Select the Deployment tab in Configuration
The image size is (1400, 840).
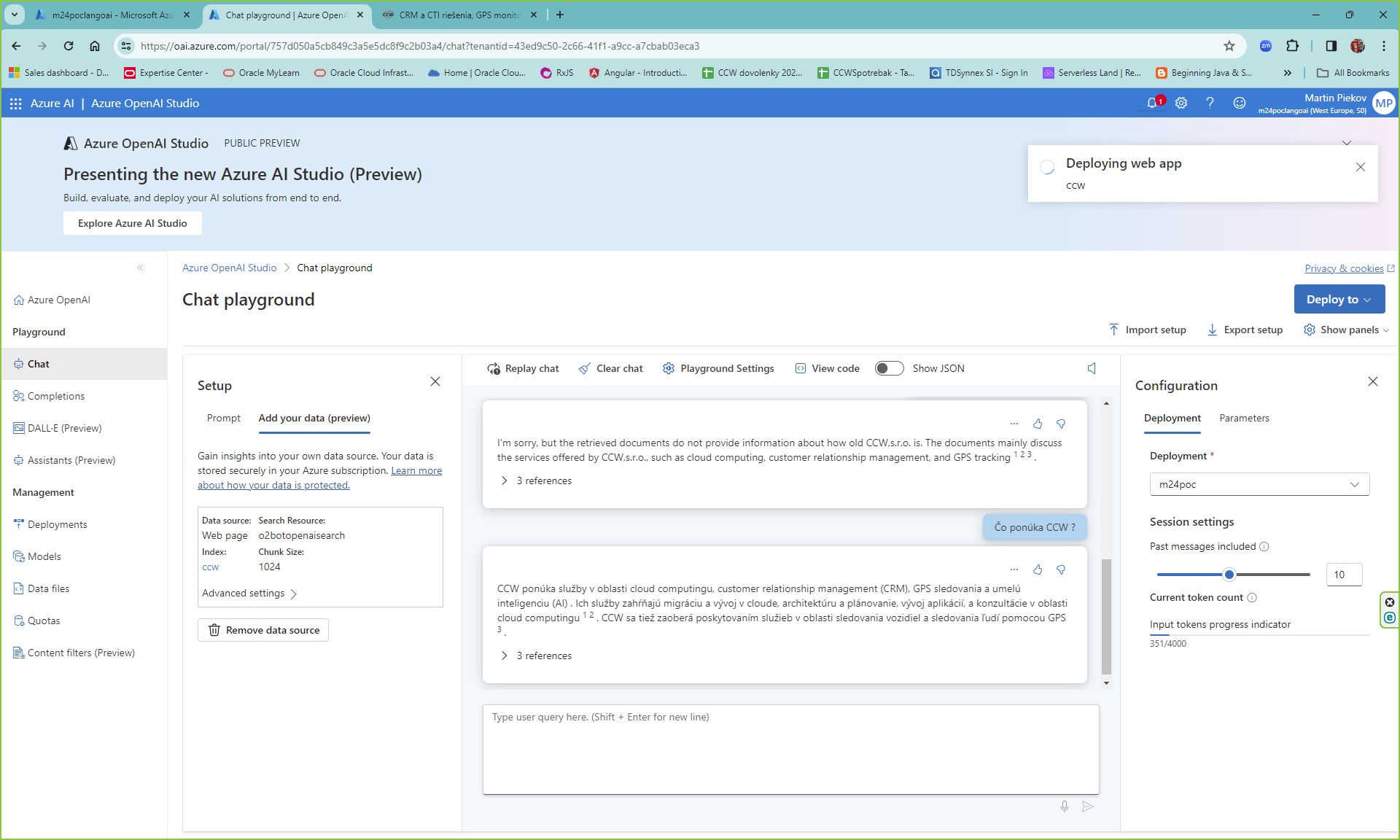tap(1172, 418)
